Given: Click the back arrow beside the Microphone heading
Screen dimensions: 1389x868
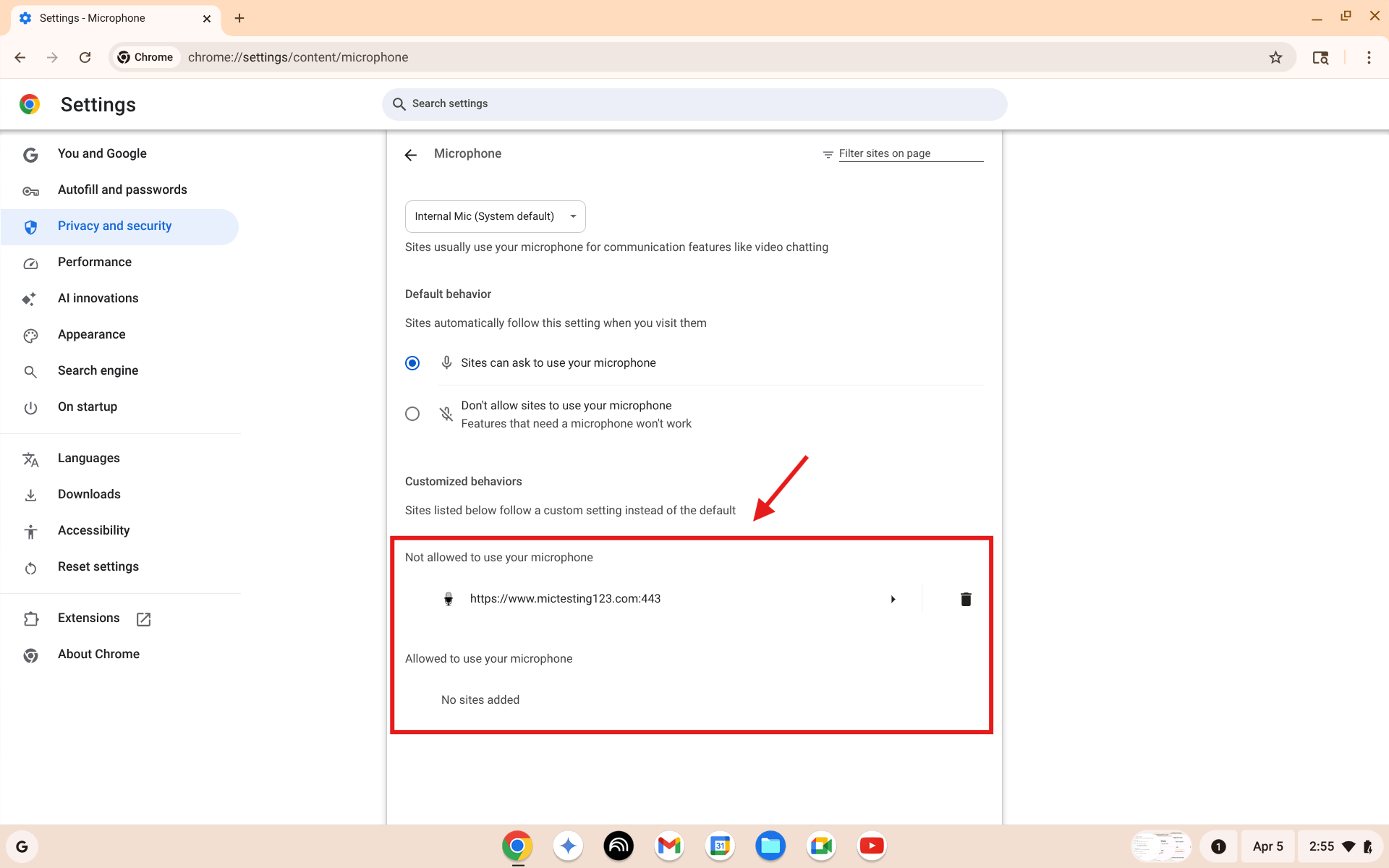Looking at the screenshot, I should point(410,154).
